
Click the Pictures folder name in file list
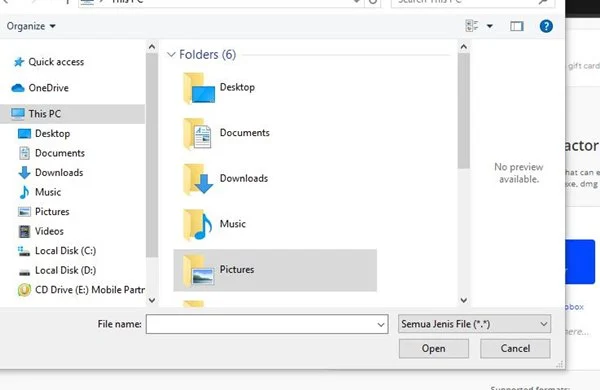click(236, 269)
